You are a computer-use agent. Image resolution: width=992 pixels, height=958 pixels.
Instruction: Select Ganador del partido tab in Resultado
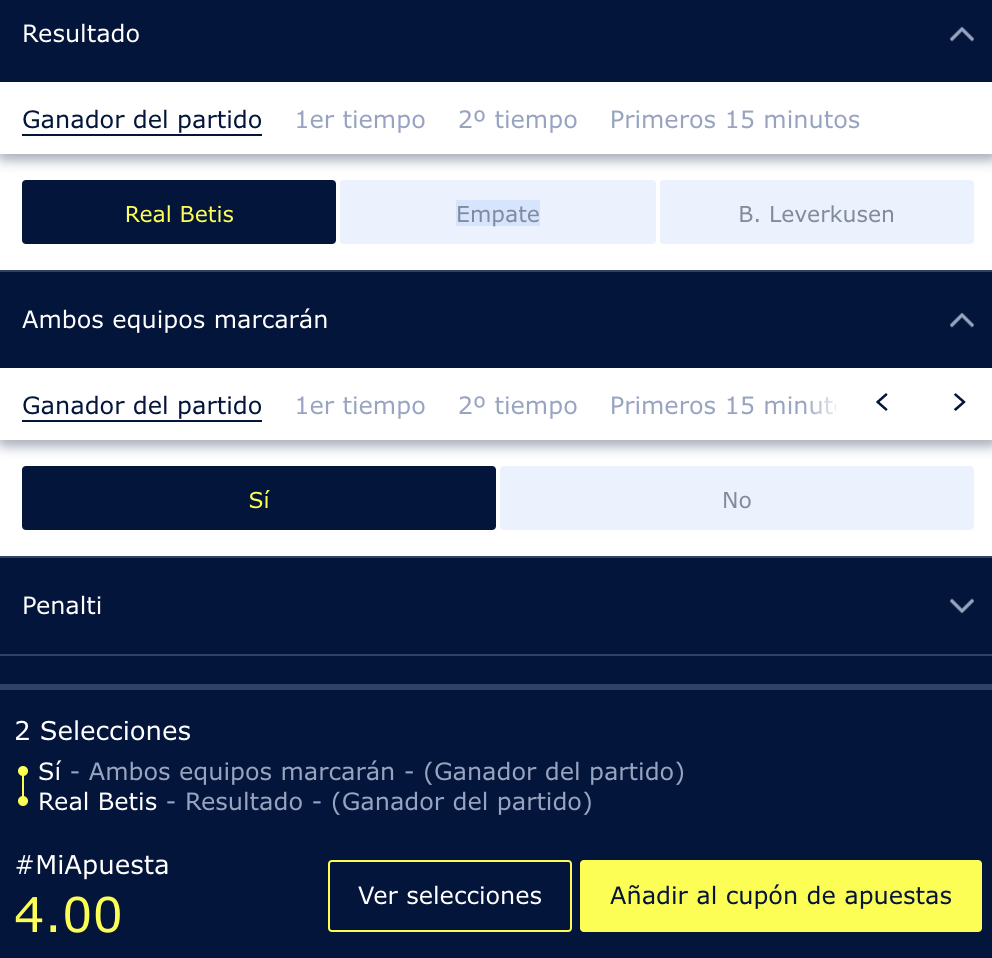pos(142,120)
